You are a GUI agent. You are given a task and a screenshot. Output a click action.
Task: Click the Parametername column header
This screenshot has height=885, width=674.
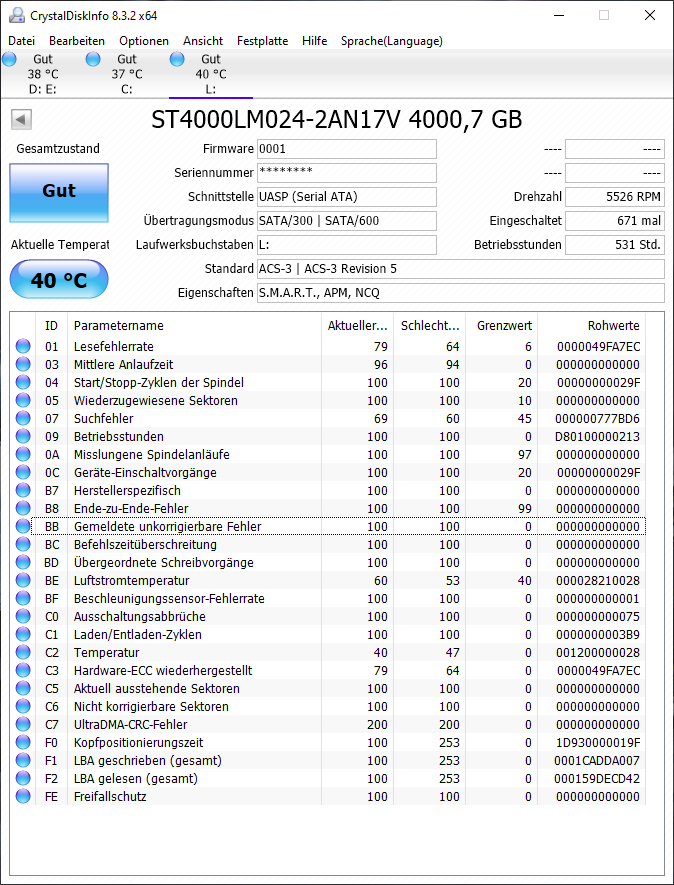194,326
